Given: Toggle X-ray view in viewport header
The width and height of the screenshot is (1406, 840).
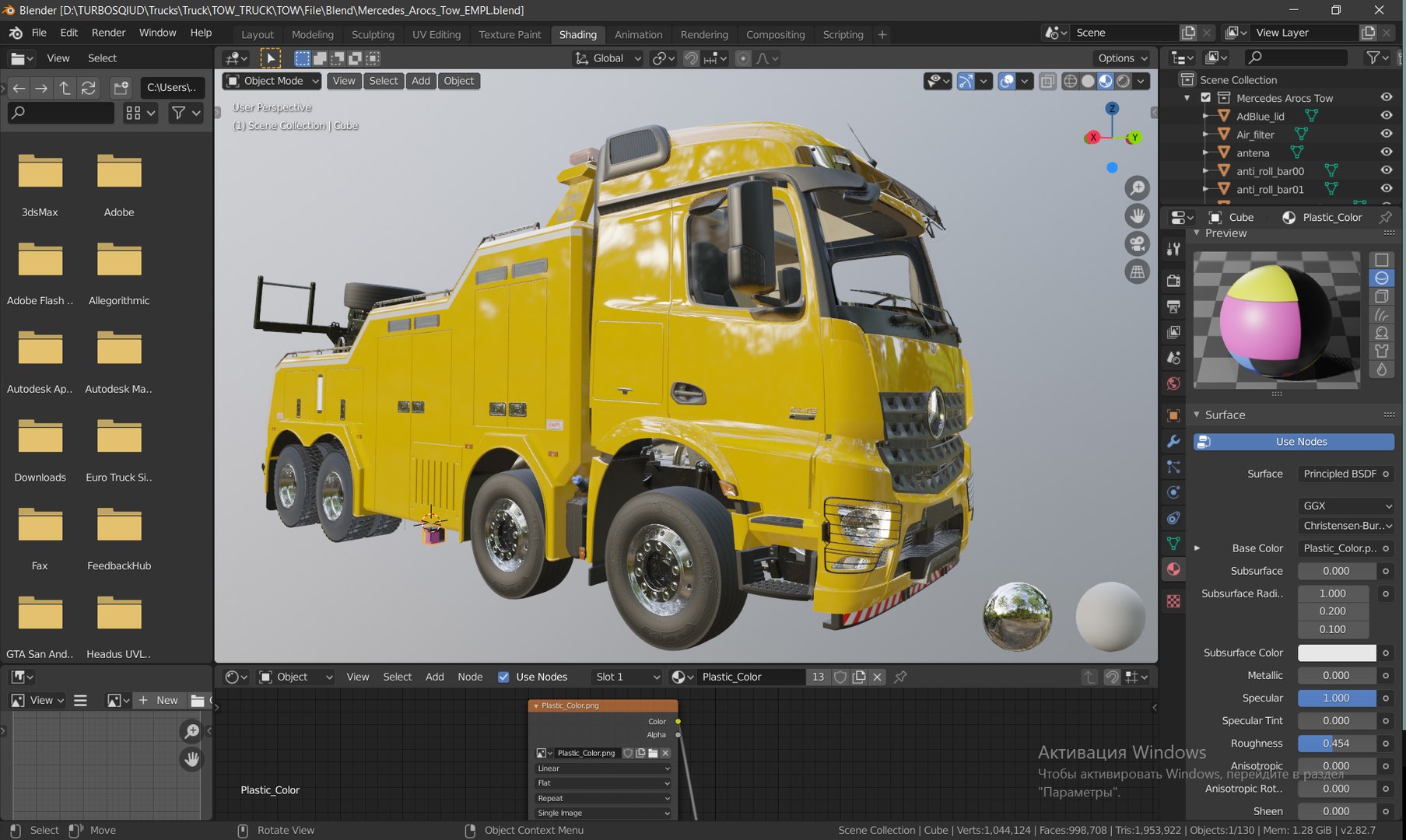Looking at the screenshot, I should (1047, 81).
